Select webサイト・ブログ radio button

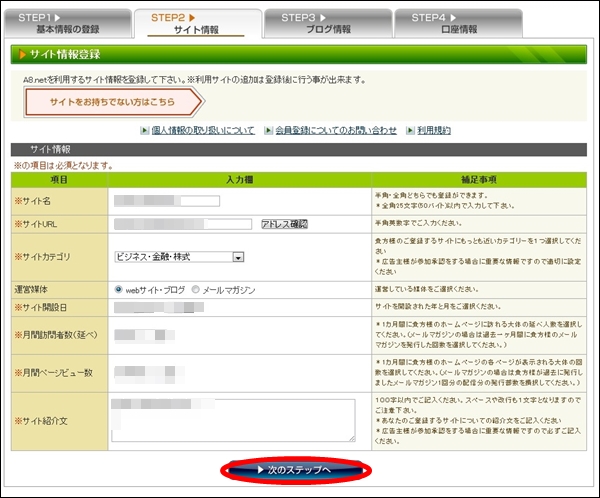(x=119, y=289)
